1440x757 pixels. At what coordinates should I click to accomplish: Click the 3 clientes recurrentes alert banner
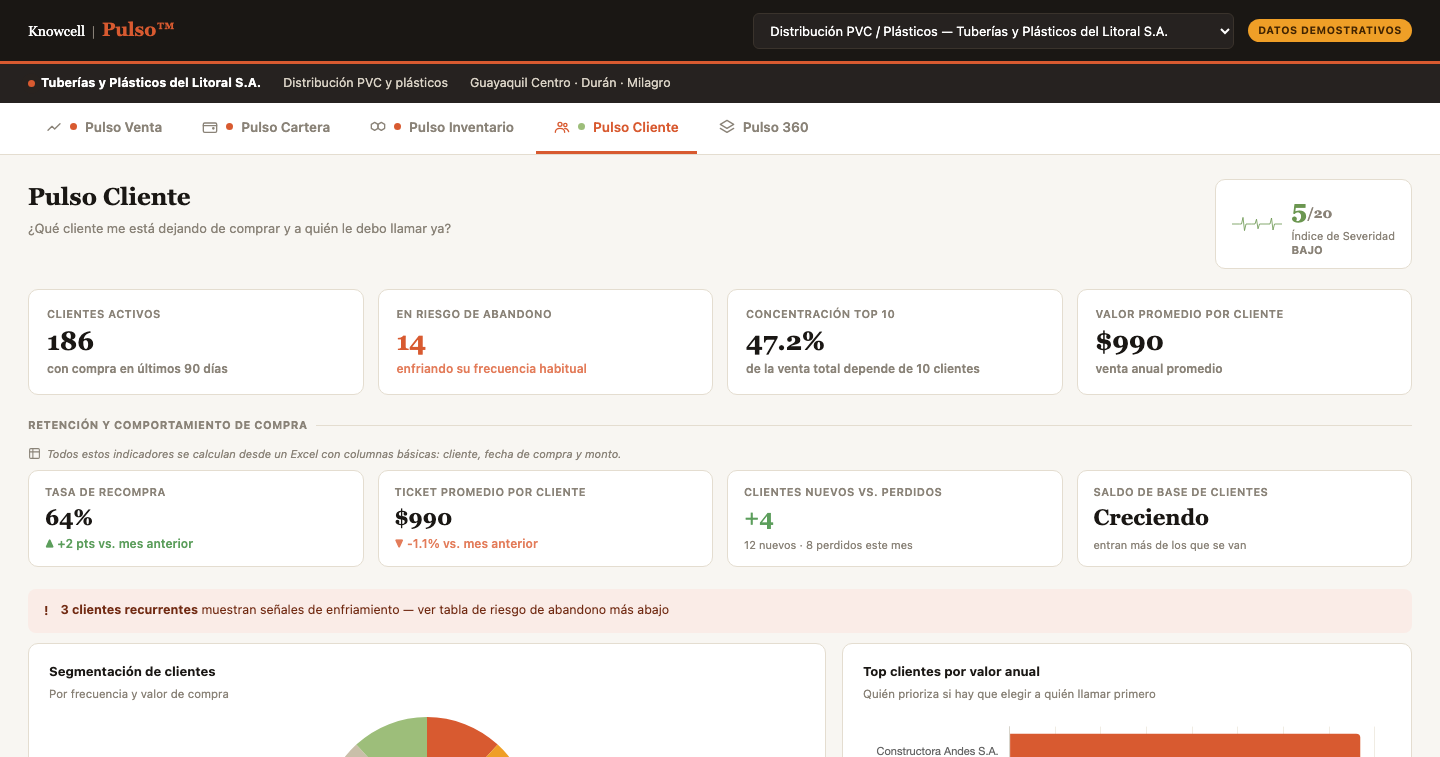tap(720, 610)
